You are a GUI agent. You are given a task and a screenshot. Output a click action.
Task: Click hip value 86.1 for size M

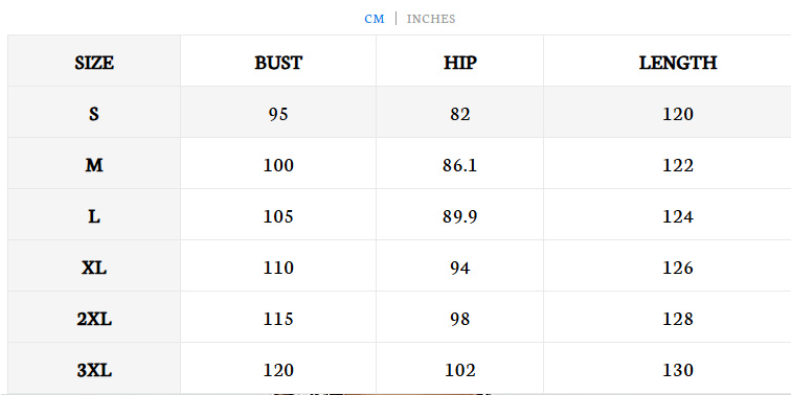460,165
